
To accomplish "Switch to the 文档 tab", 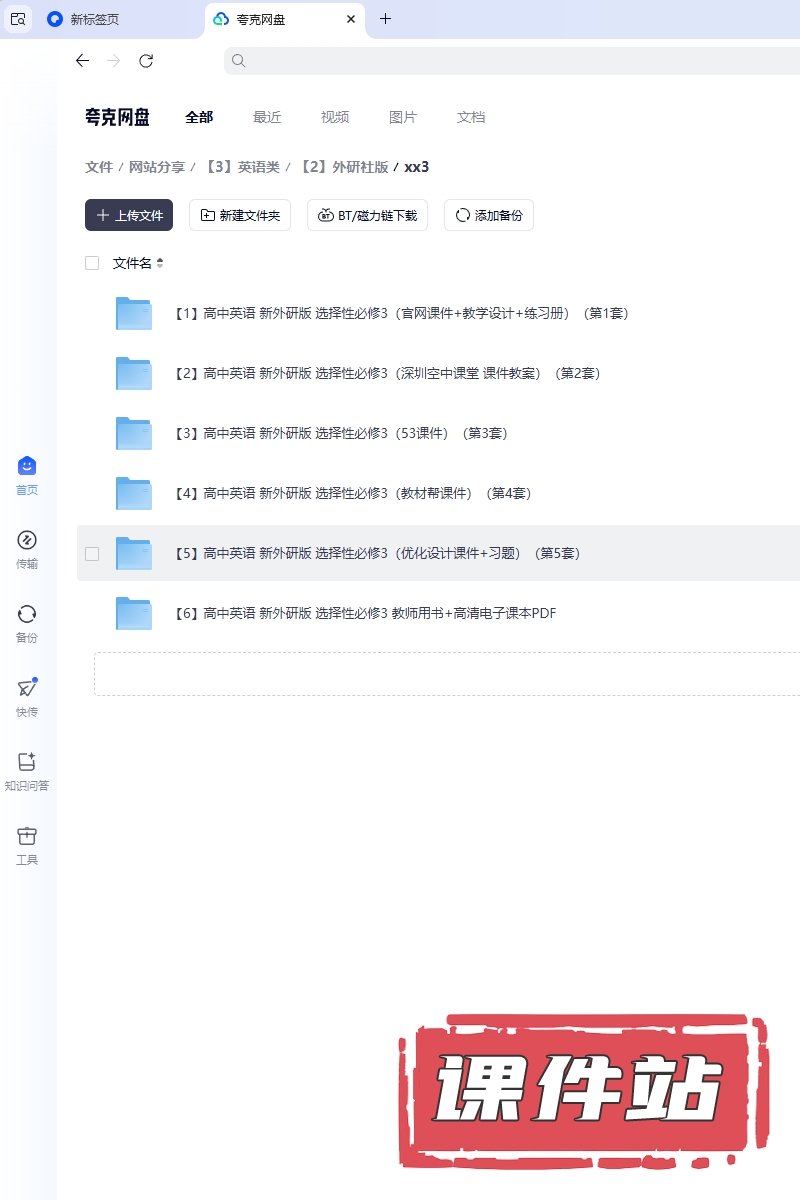I will (471, 117).
